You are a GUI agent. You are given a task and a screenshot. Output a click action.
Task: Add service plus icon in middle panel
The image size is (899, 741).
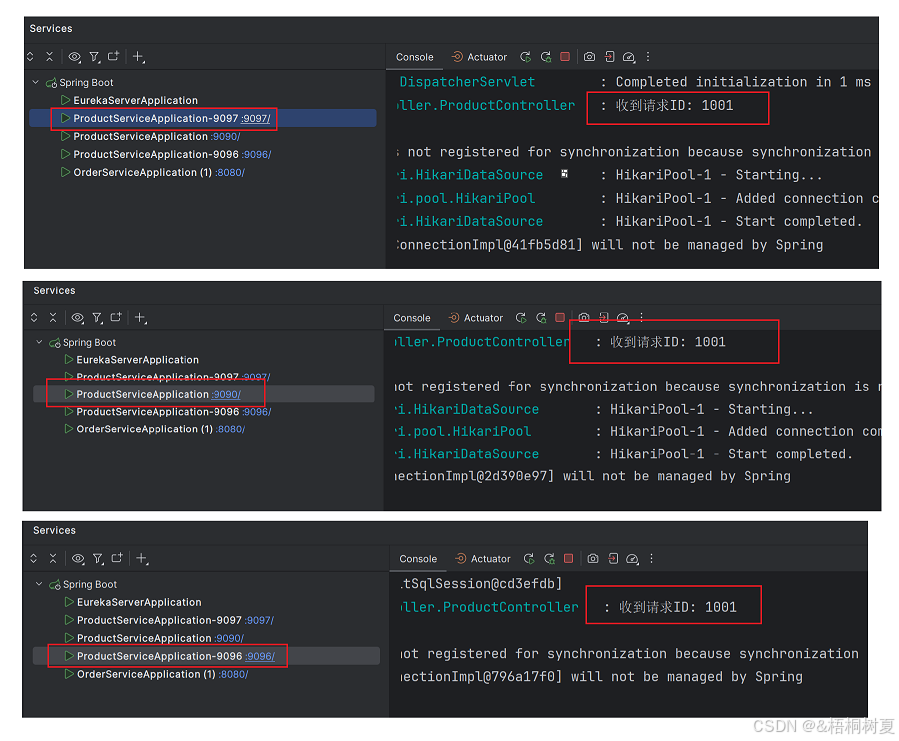(x=140, y=318)
